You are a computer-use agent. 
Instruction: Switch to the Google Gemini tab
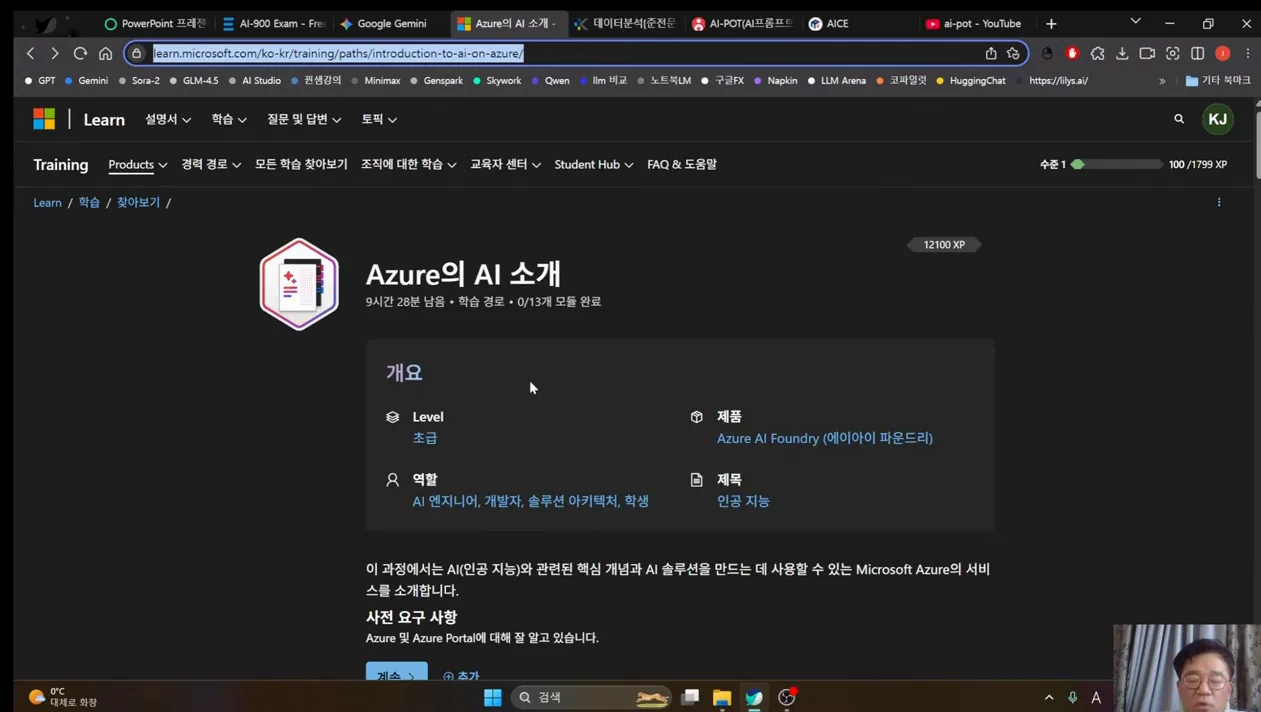(x=389, y=23)
